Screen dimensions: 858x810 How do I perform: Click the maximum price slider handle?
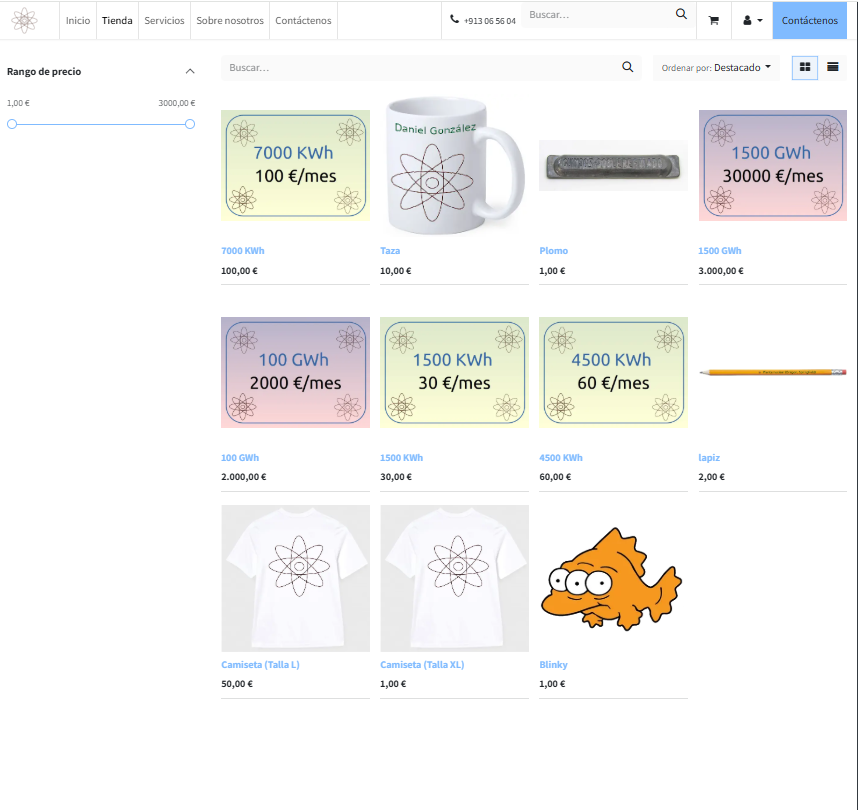(x=190, y=124)
